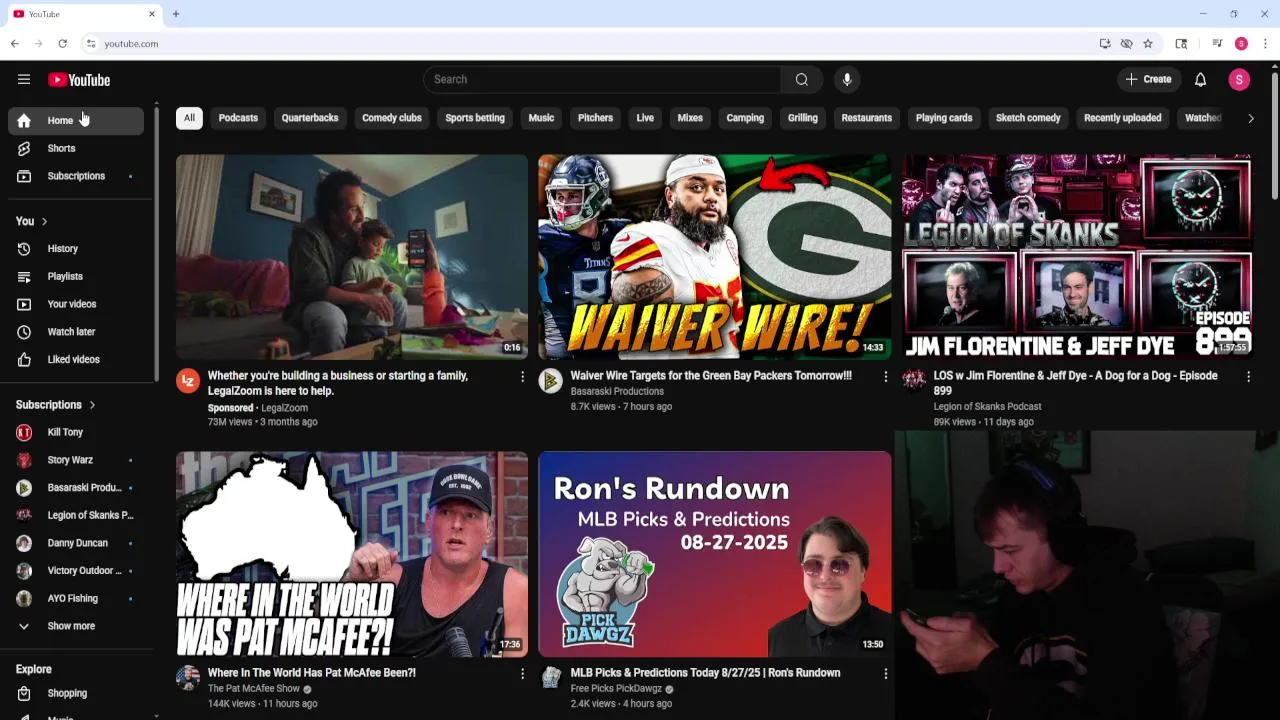Click the YouTube logo
1280x720 pixels.
click(79, 80)
